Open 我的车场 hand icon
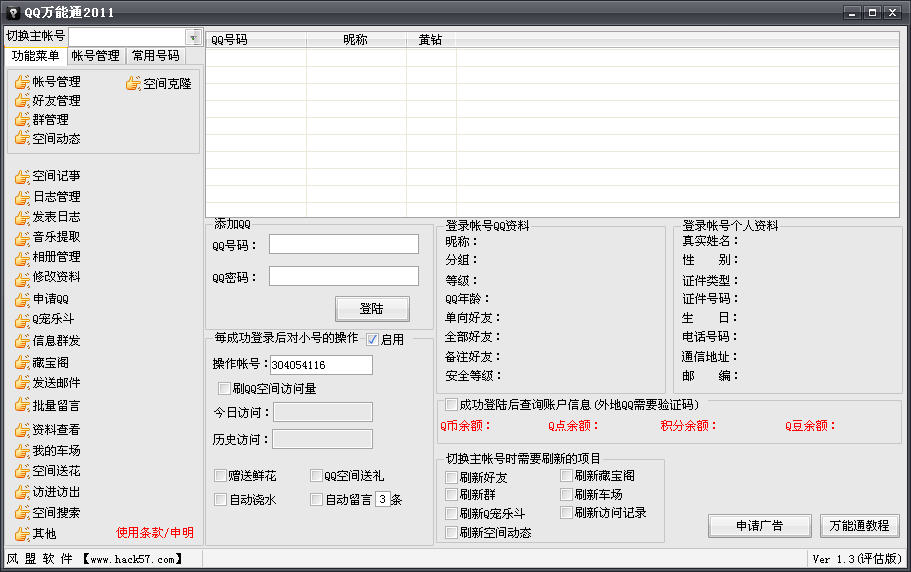The height and width of the screenshot is (572, 911). click(22, 451)
